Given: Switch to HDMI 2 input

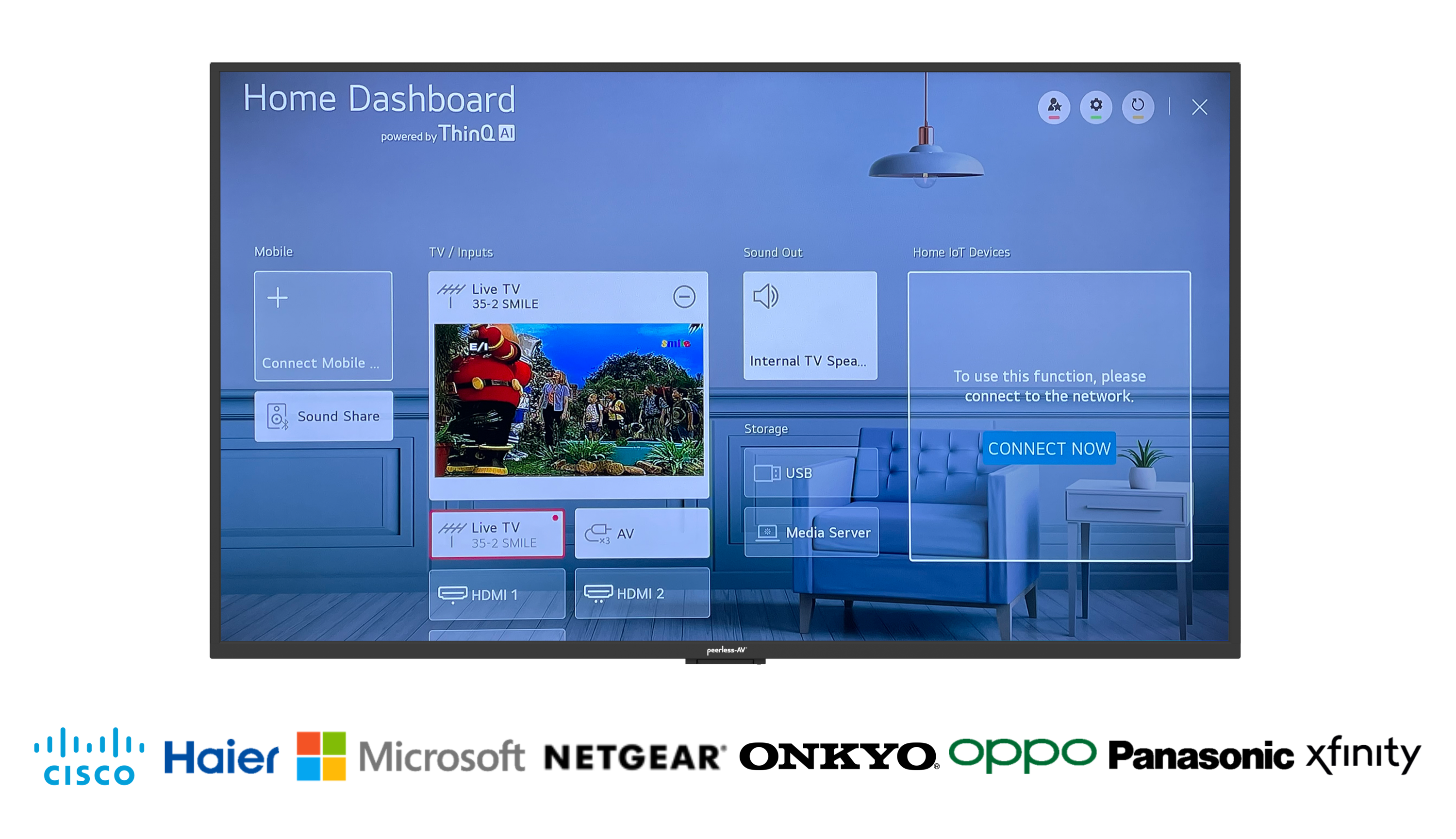Looking at the screenshot, I should point(642,593).
